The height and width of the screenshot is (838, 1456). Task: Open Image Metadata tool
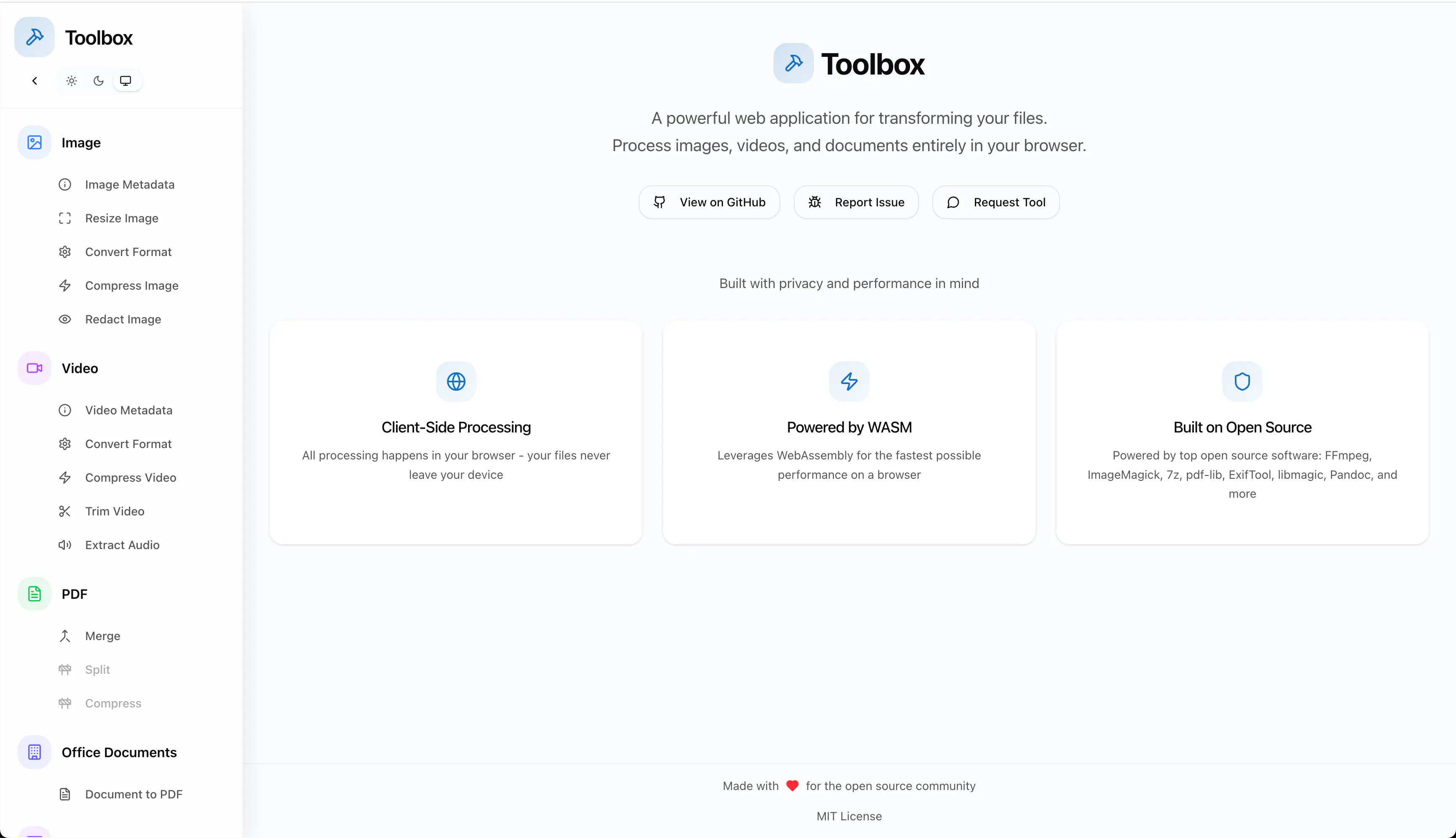tap(129, 185)
